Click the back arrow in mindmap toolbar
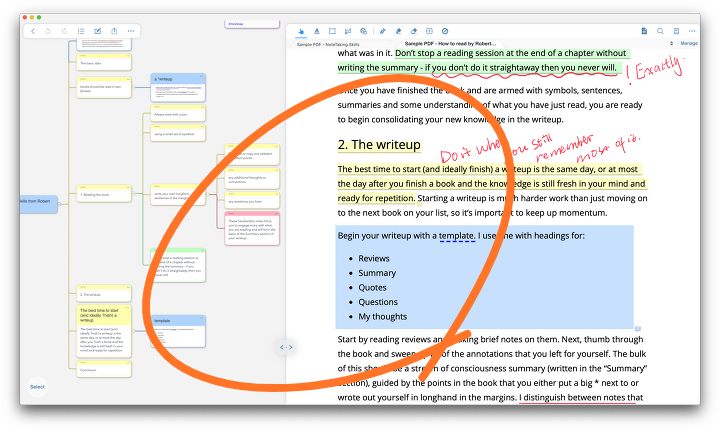 [x=33, y=31]
